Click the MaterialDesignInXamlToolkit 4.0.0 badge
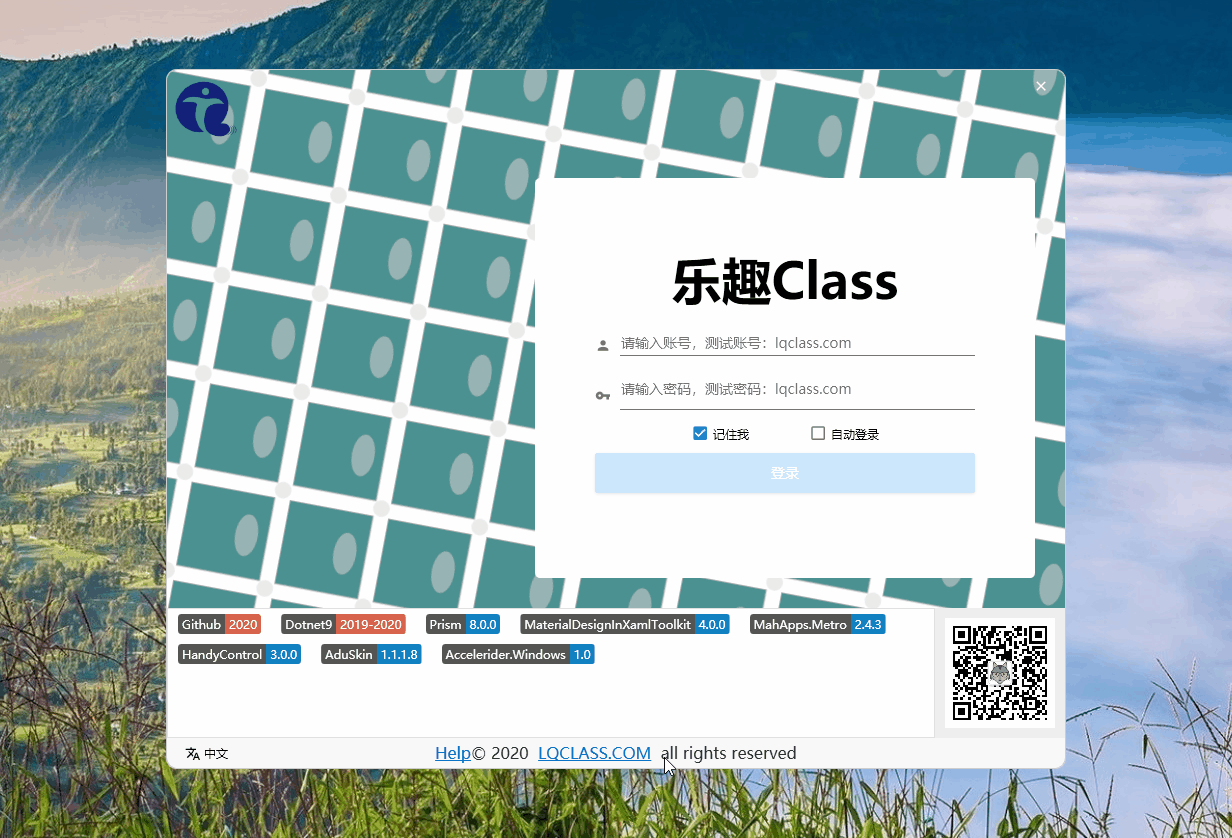This screenshot has width=1232, height=838. [x=625, y=624]
